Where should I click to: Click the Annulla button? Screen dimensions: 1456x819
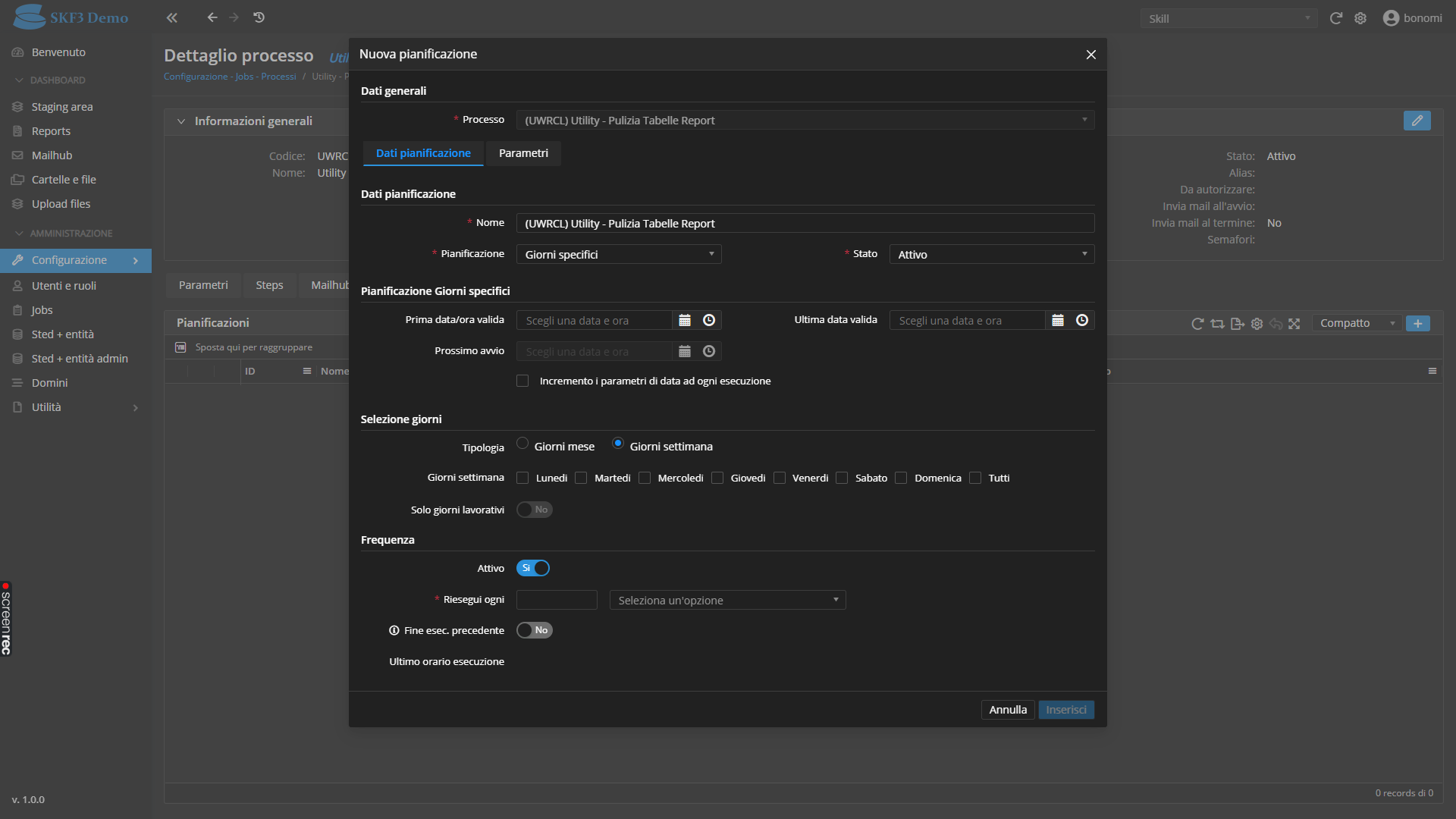tap(1008, 710)
